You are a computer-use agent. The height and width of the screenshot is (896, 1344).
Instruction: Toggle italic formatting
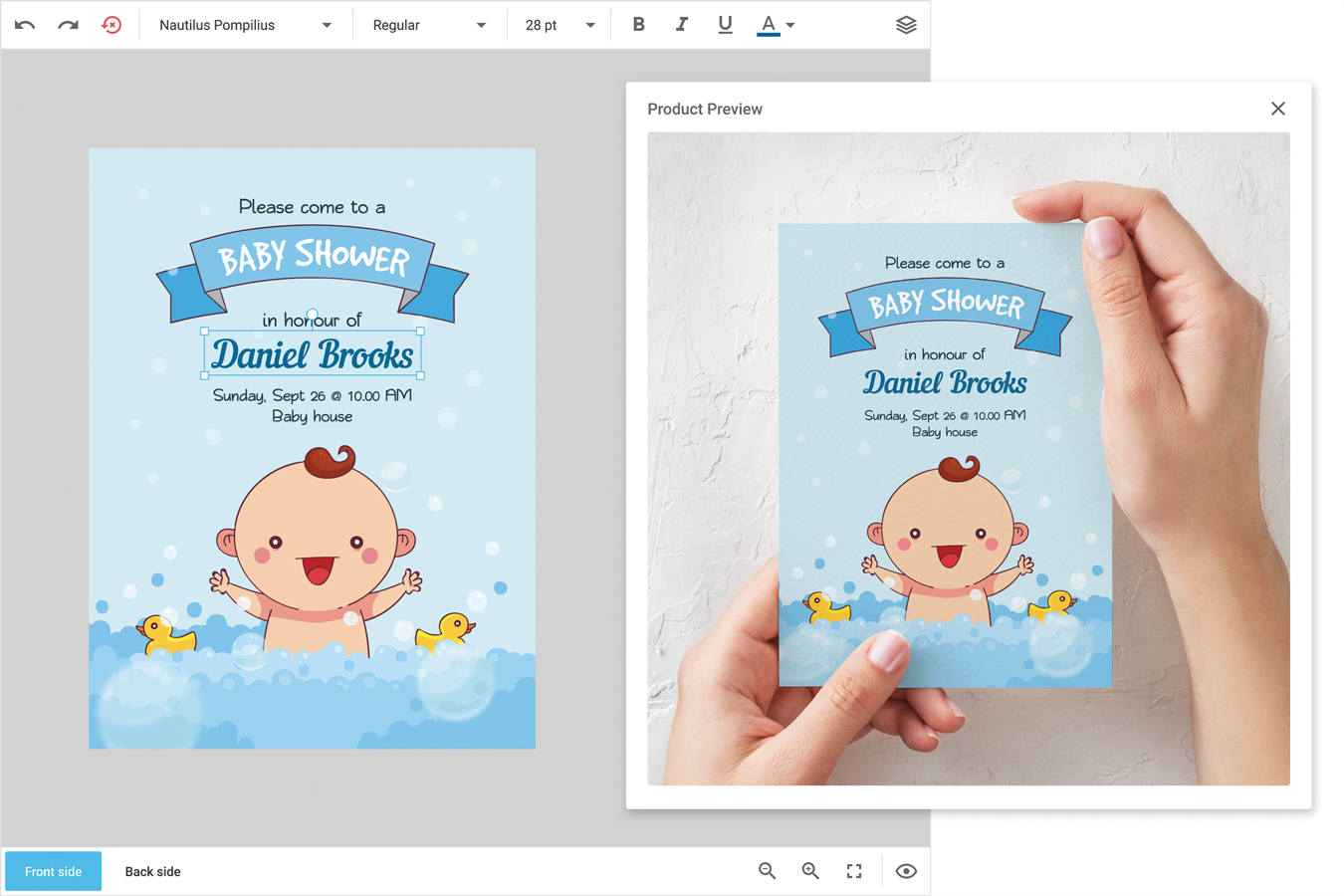682,25
